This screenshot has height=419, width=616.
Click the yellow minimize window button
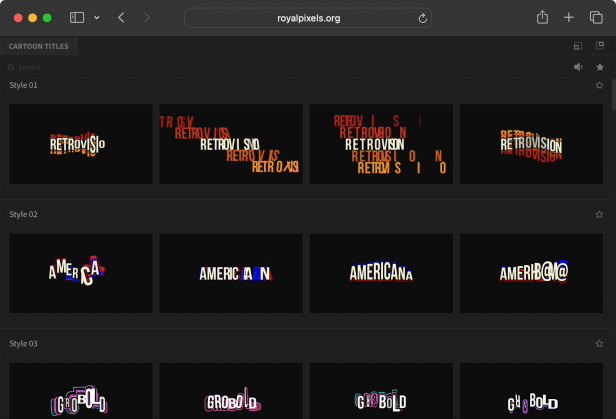(33, 18)
